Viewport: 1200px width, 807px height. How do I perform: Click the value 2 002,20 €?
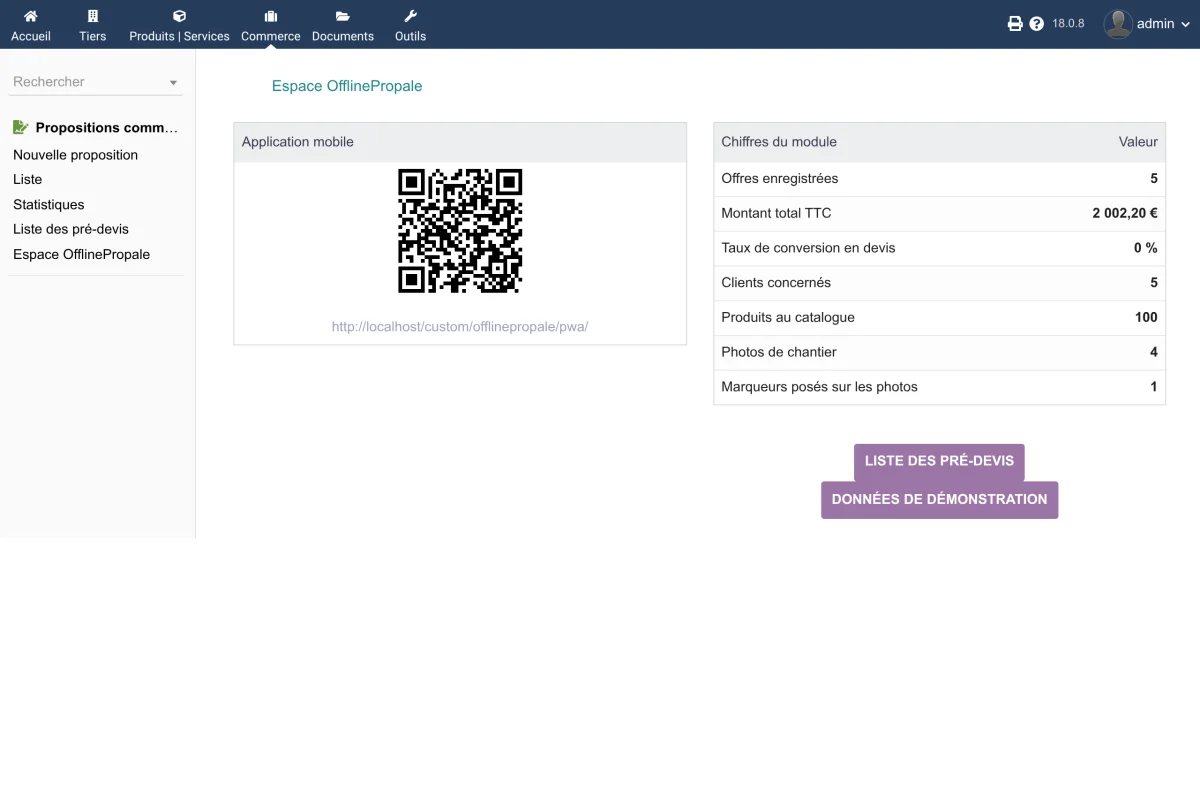click(x=1125, y=213)
